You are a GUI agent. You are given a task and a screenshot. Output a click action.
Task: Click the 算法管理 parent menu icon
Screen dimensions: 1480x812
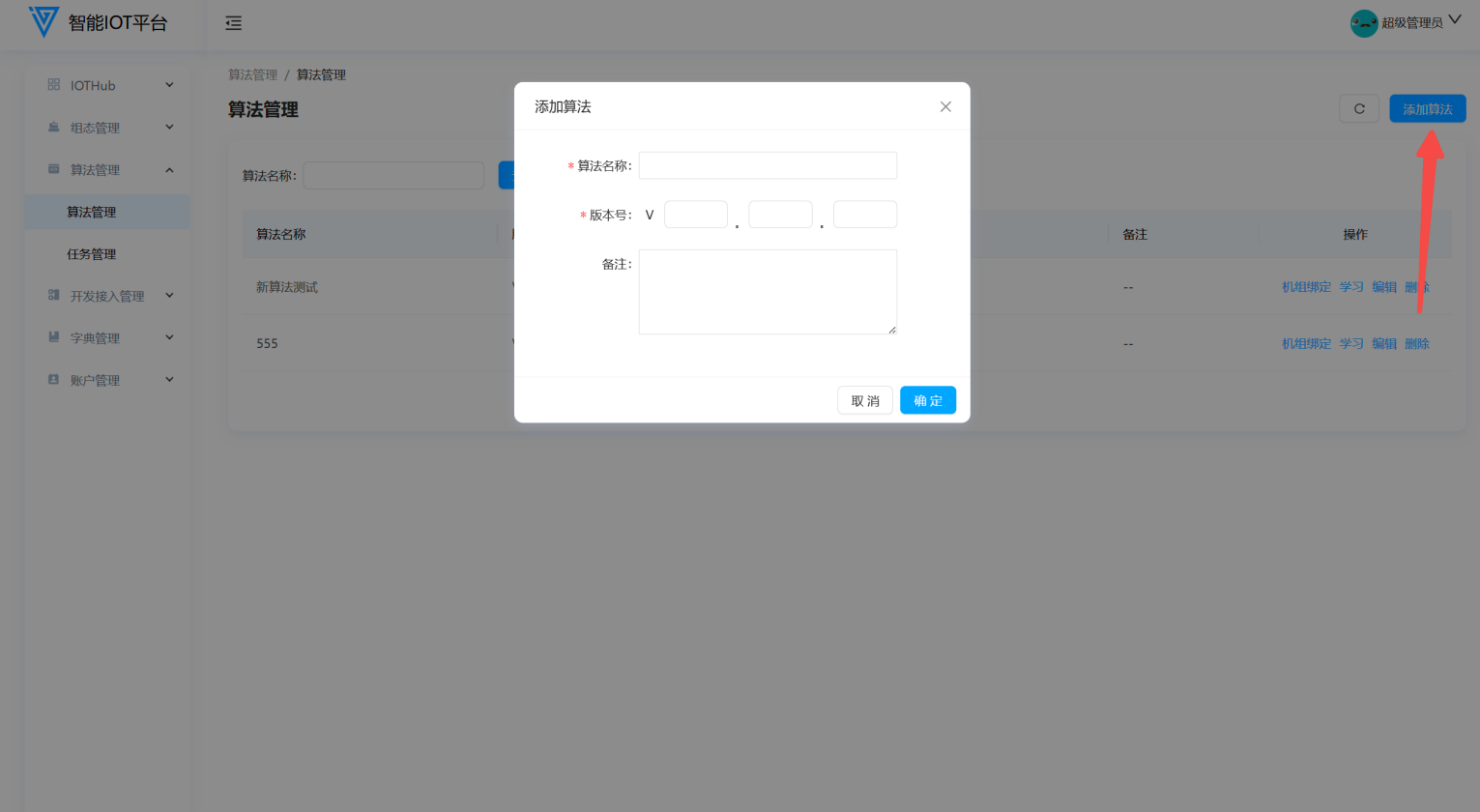[53, 169]
